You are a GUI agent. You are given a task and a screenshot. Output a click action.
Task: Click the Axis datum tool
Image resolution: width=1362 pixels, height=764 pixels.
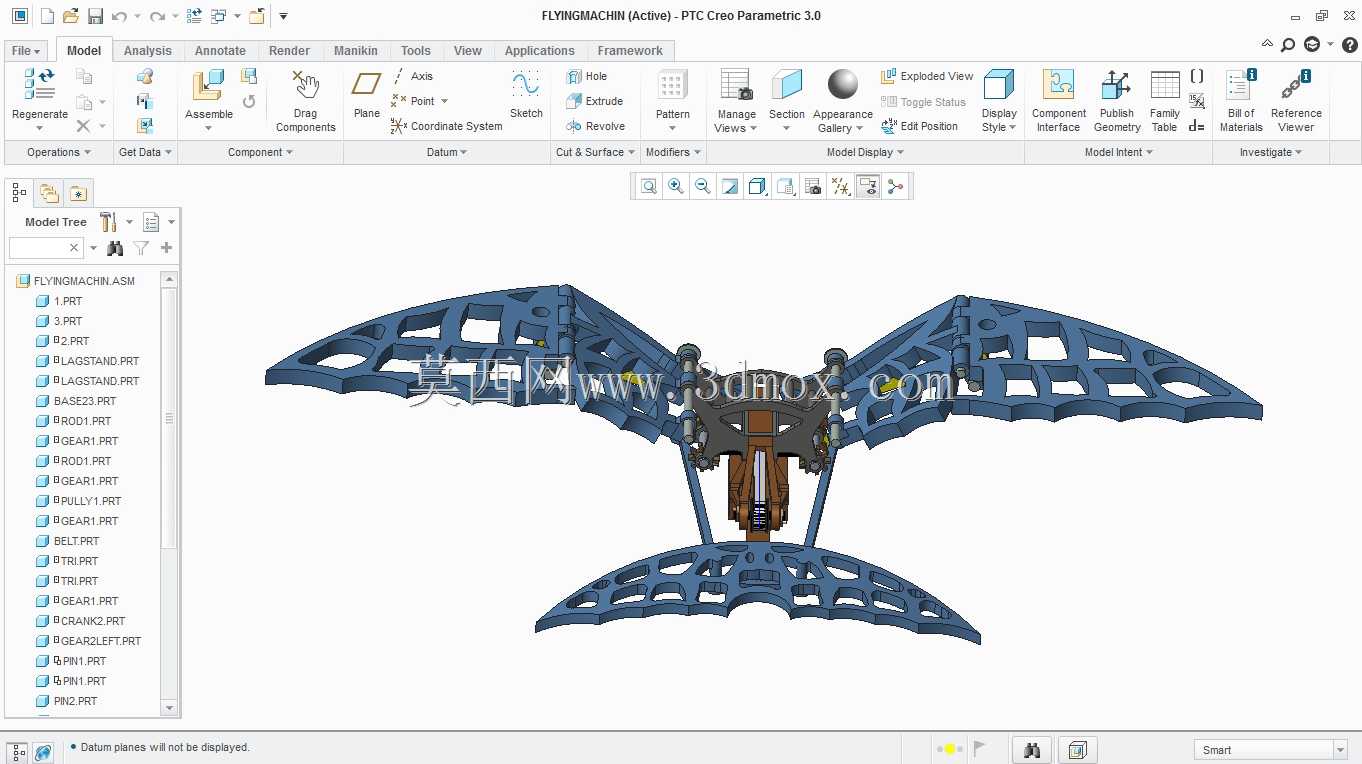[x=412, y=76]
